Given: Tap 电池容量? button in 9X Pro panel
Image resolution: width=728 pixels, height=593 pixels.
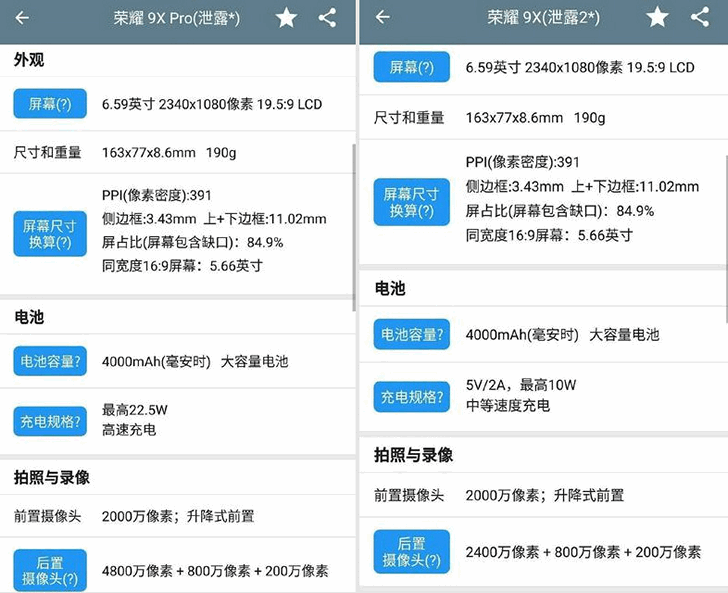Looking at the screenshot, I should (x=50, y=361).
